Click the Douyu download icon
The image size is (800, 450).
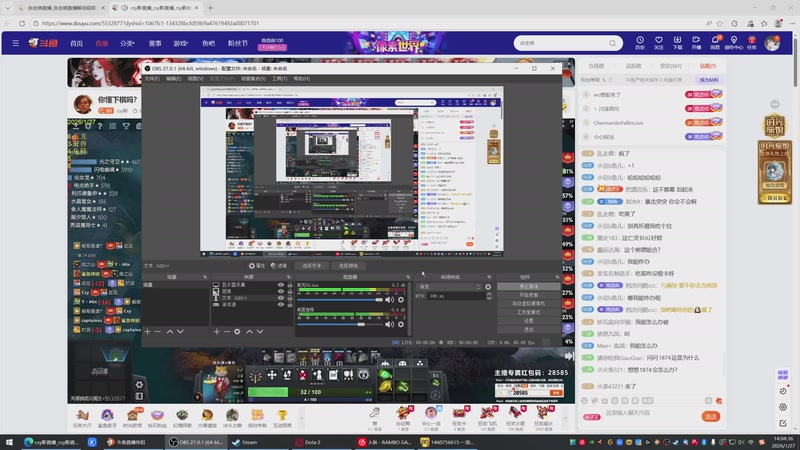coord(677,42)
